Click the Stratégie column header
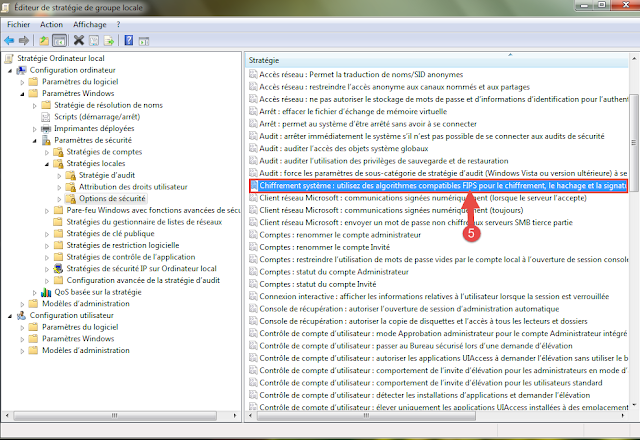The image size is (640, 440). click(x=437, y=60)
